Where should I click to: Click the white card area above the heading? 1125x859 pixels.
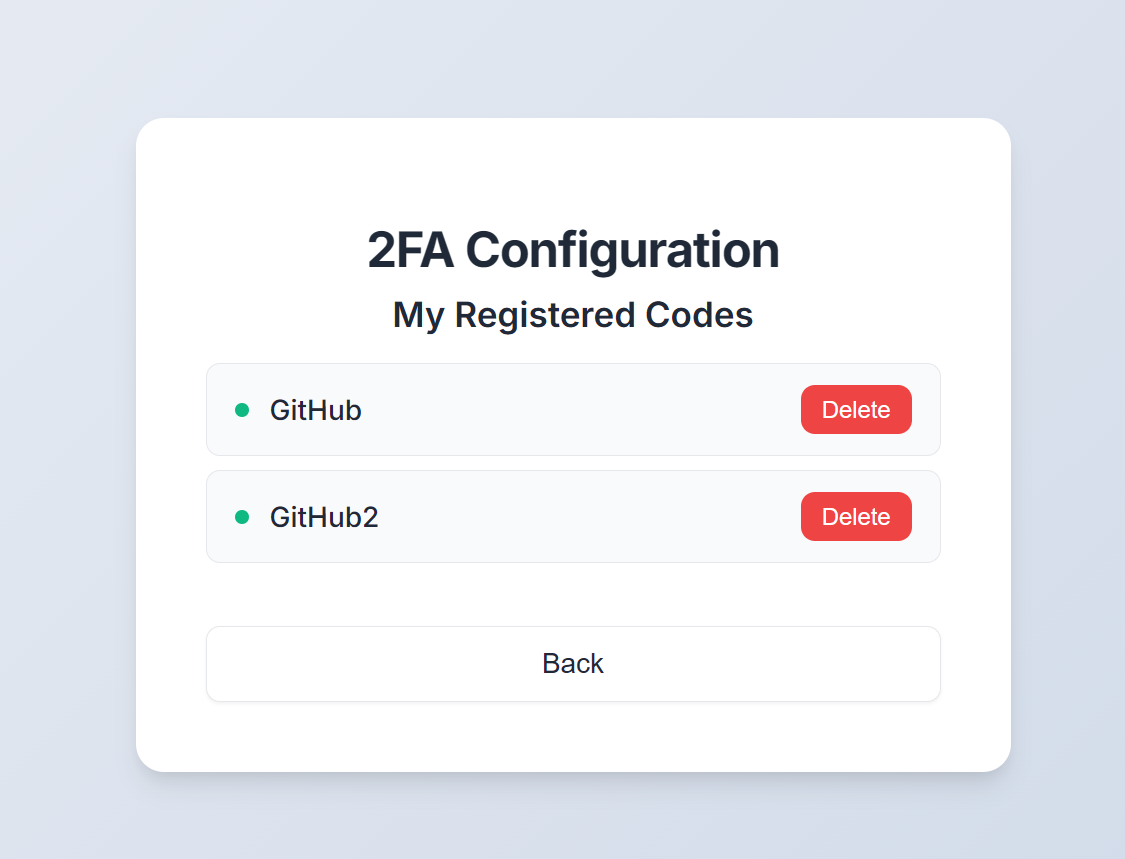pos(573,165)
